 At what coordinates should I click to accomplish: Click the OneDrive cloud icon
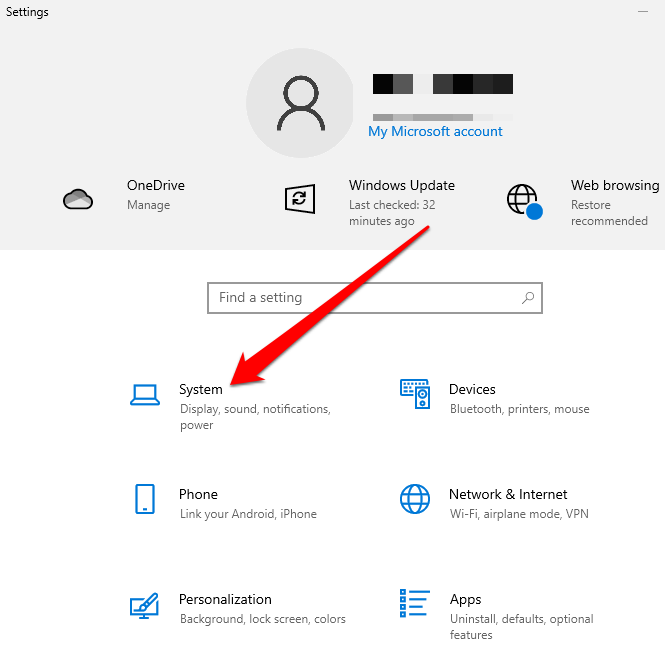click(x=78, y=198)
